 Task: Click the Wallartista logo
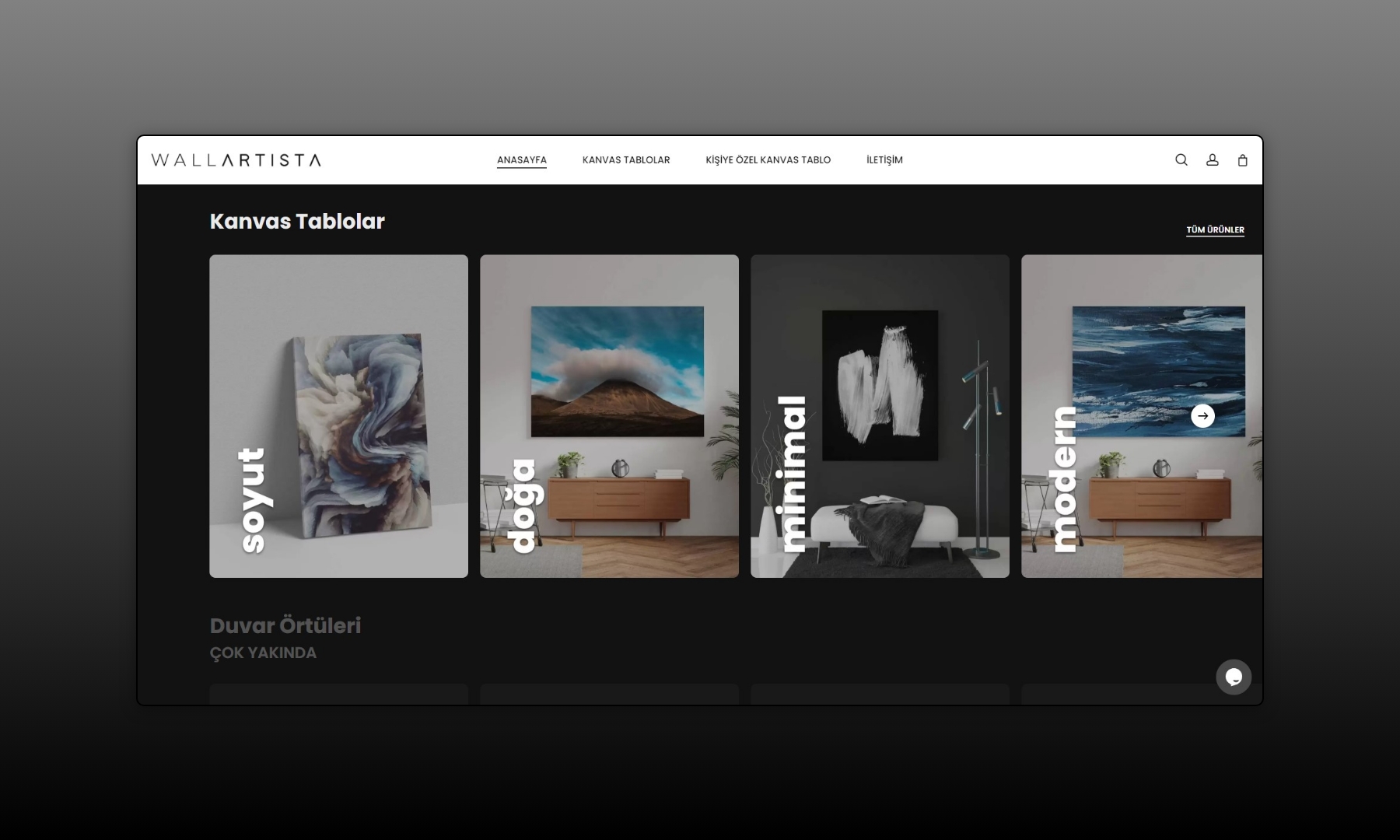(x=236, y=160)
